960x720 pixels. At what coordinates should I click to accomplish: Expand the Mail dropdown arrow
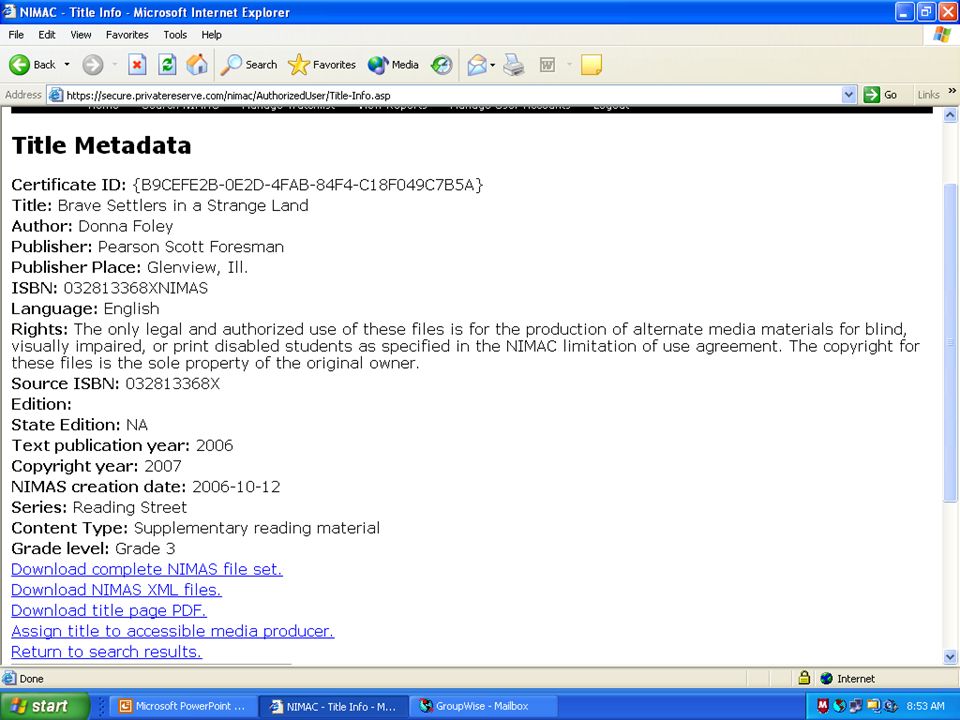click(492, 64)
